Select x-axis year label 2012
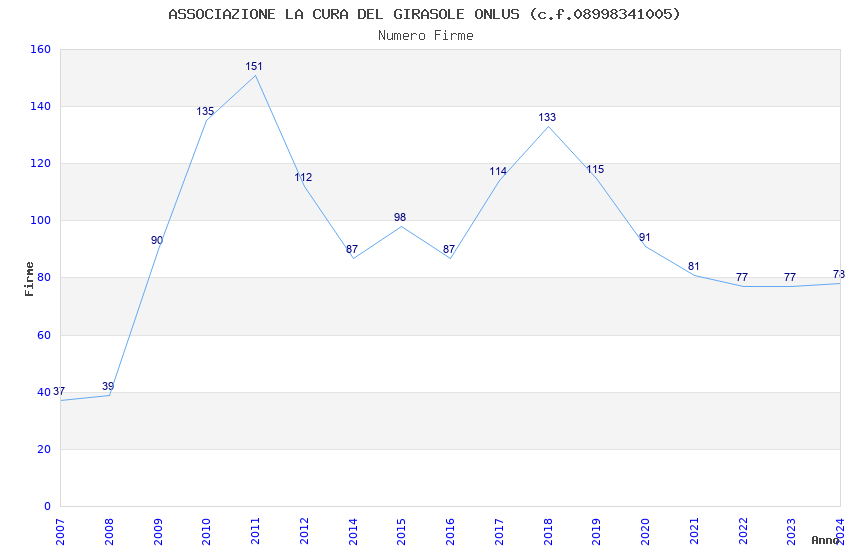 coord(304,532)
